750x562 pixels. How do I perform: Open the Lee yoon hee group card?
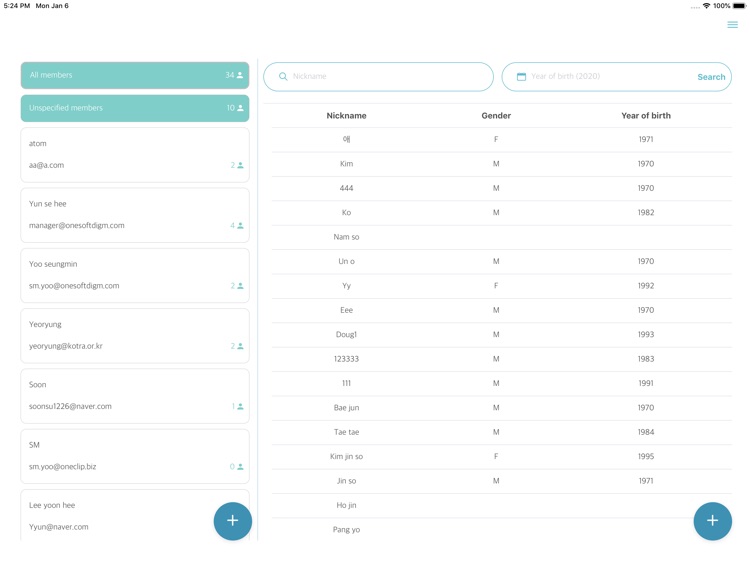pos(135,515)
